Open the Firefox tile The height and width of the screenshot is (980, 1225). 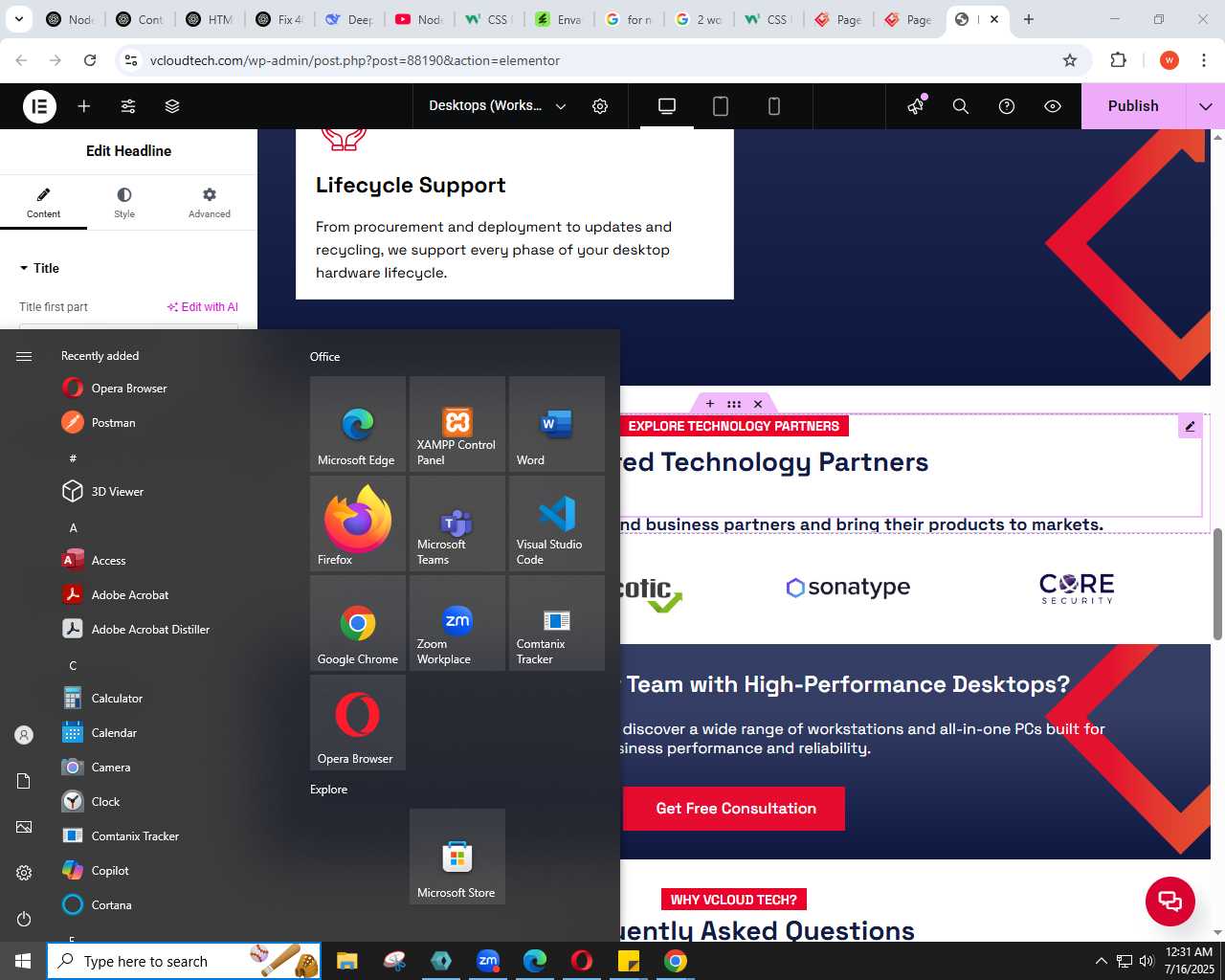pyautogui.click(x=358, y=523)
